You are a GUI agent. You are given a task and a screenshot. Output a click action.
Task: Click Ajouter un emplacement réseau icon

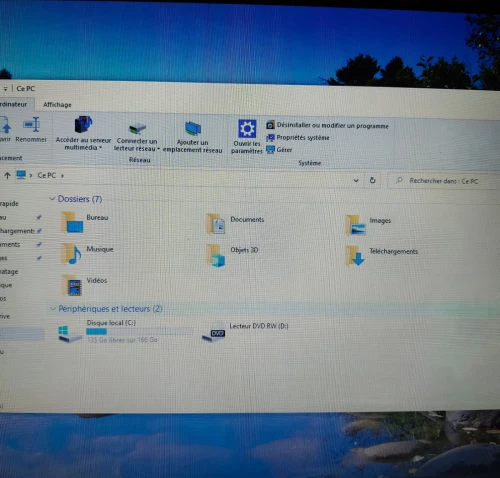[x=193, y=128]
